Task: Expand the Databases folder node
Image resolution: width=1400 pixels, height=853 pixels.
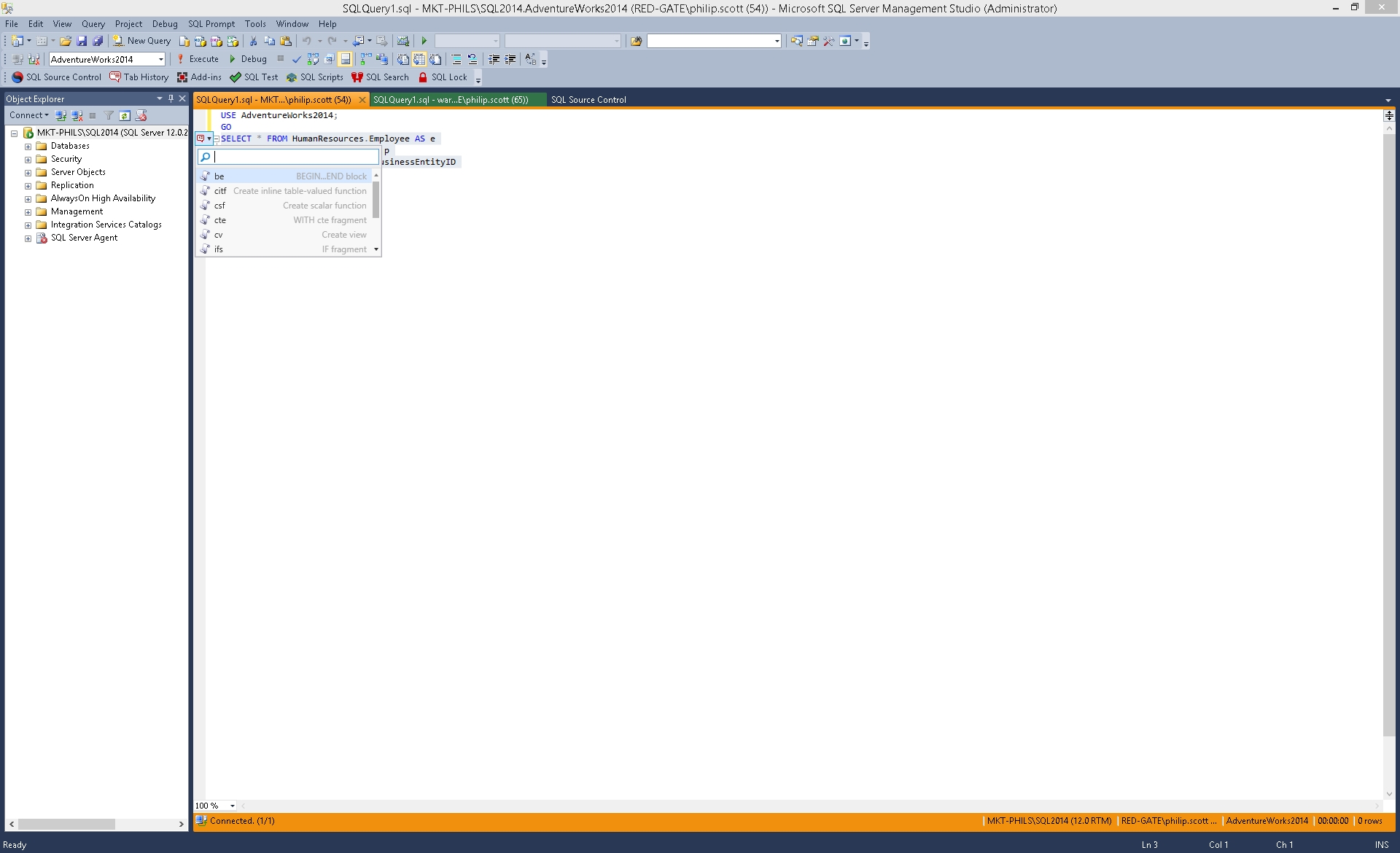Action: pyautogui.click(x=28, y=147)
